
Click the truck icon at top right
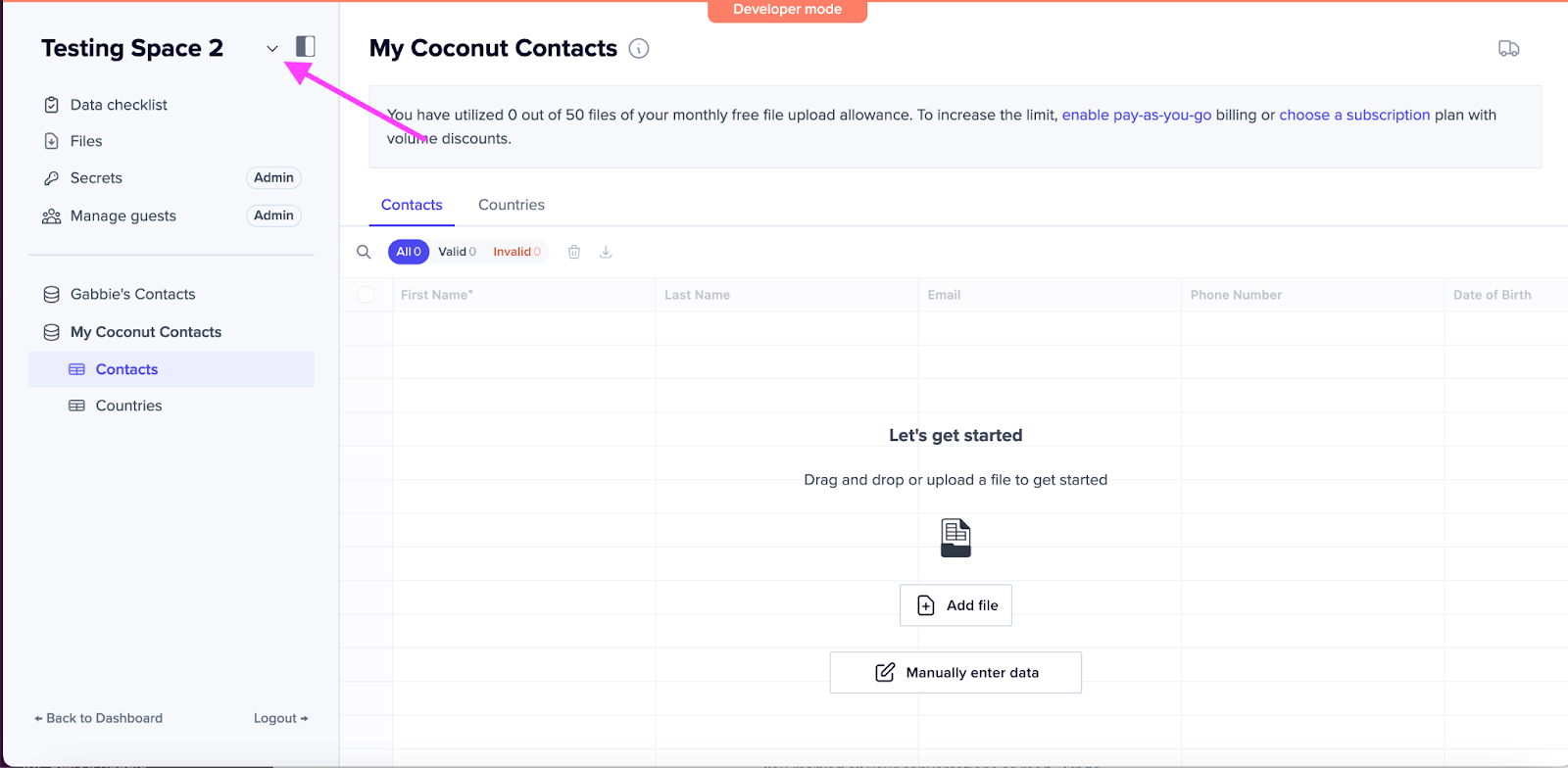1508,48
